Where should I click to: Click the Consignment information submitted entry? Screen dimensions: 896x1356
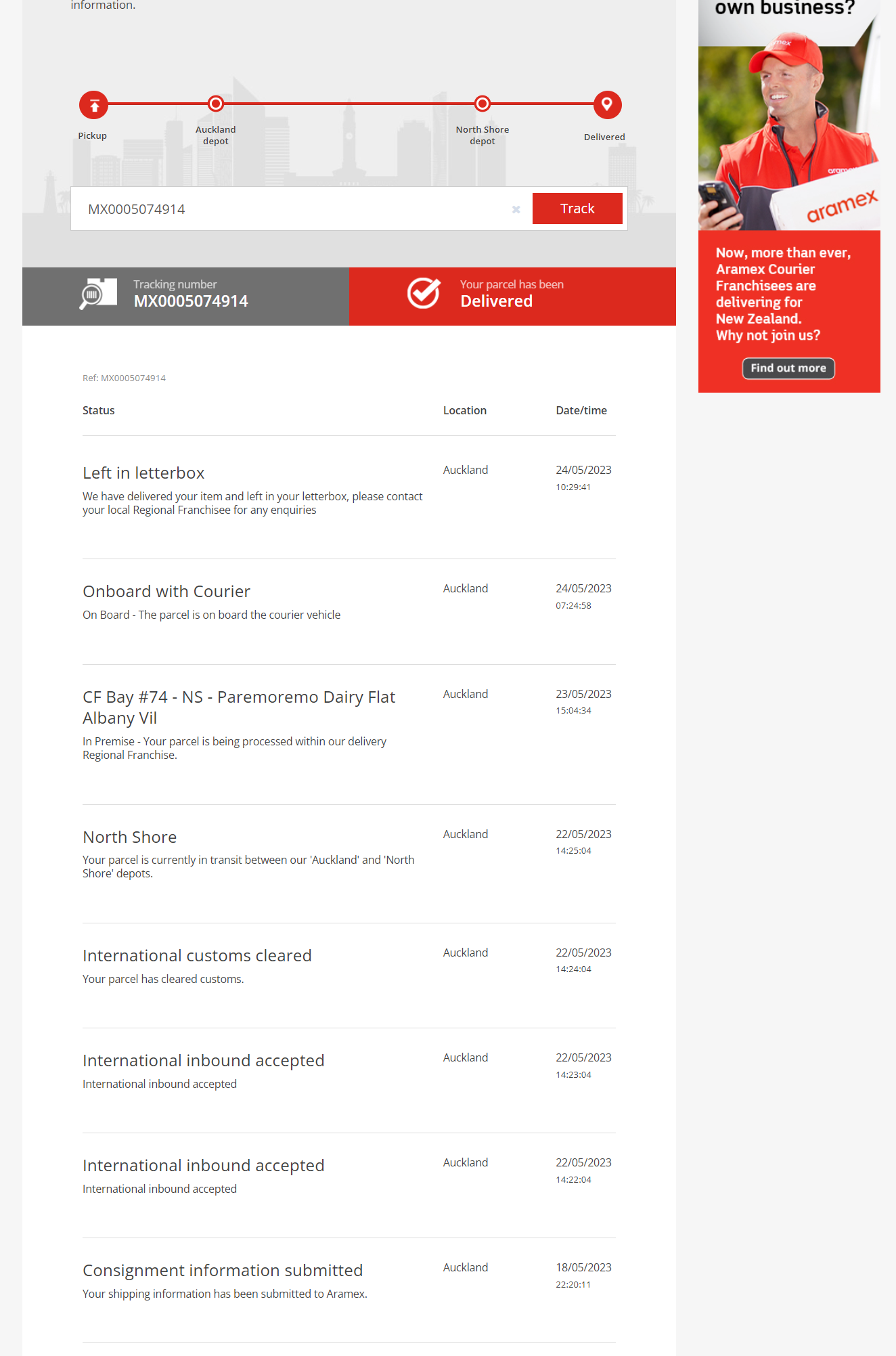click(223, 1270)
